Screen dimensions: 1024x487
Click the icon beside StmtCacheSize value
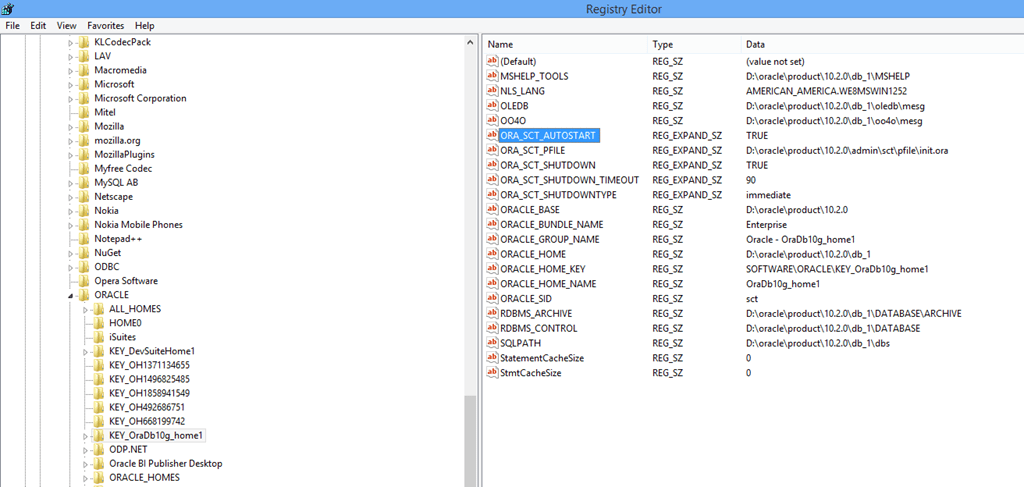[492, 373]
